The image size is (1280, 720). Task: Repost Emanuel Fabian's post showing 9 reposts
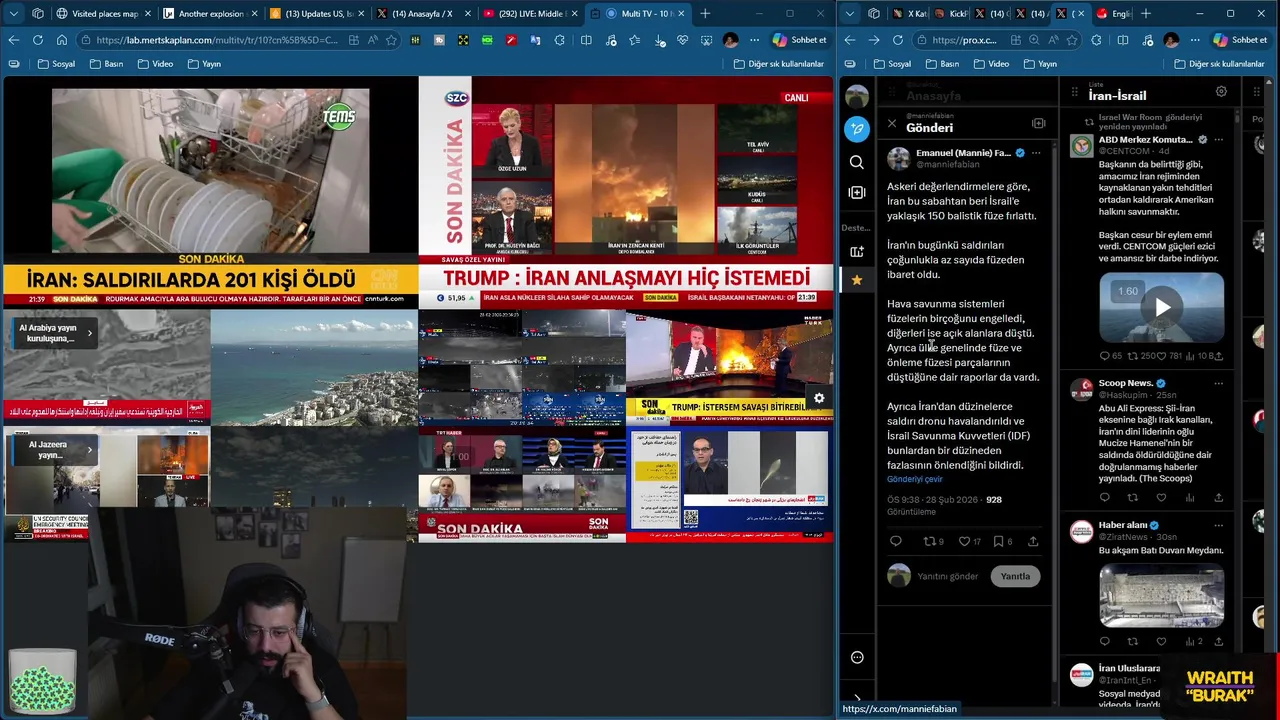click(933, 541)
